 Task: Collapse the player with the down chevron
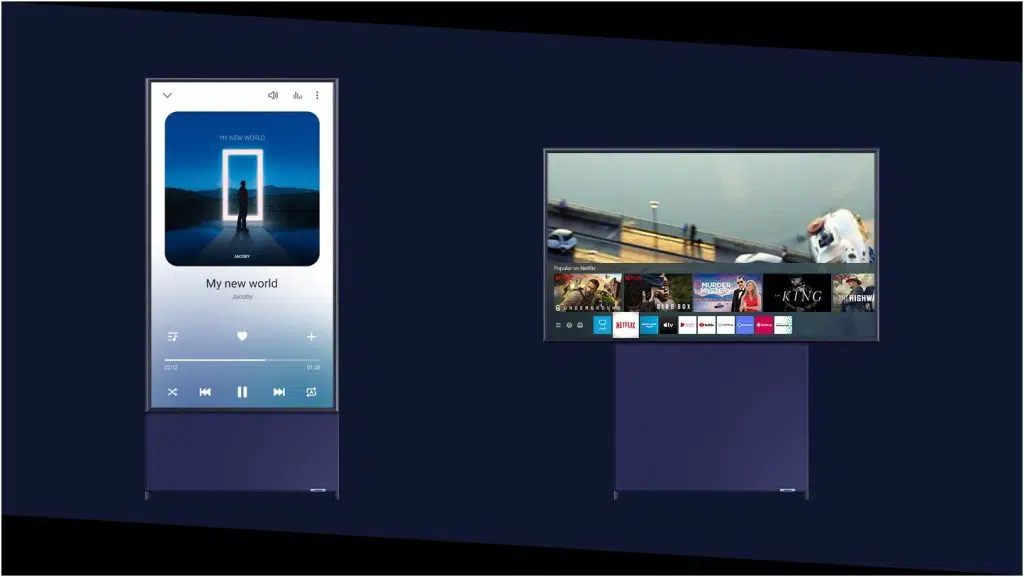click(x=166, y=94)
